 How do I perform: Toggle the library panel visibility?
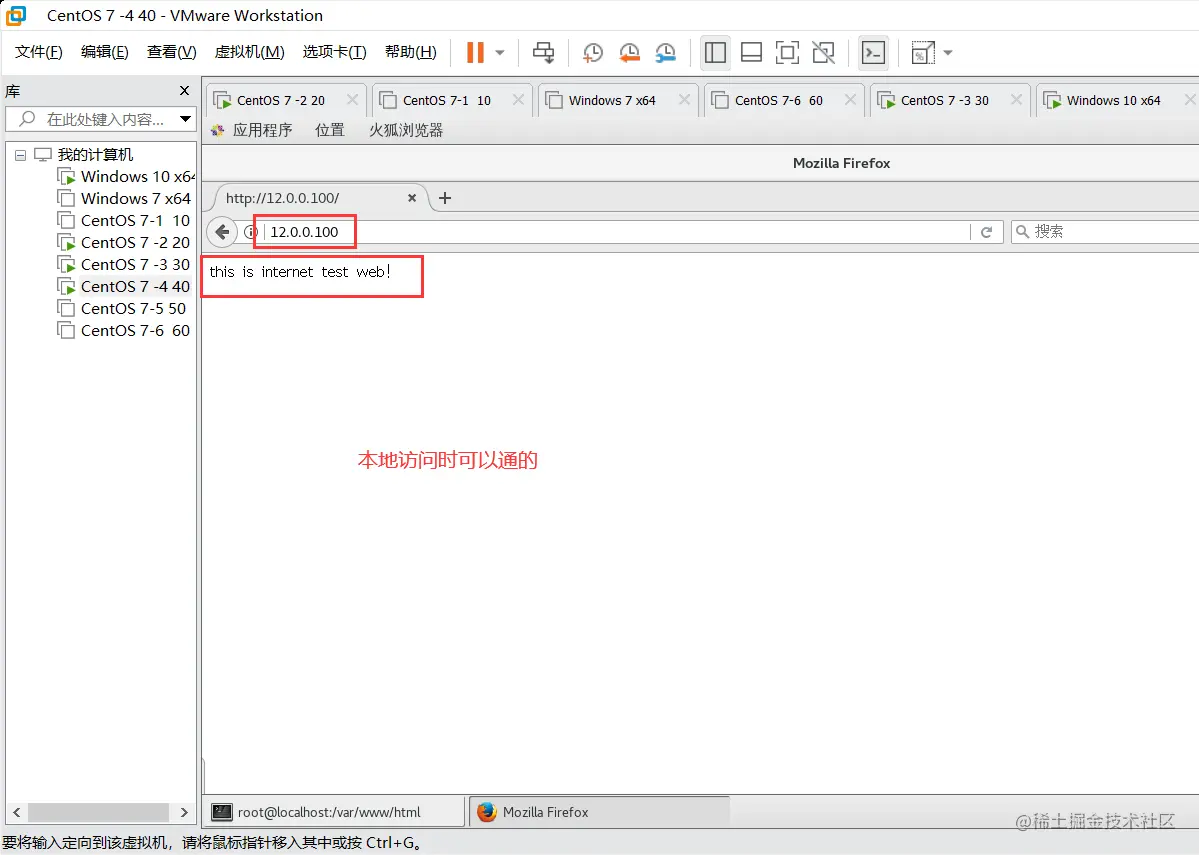click(715, 52)
